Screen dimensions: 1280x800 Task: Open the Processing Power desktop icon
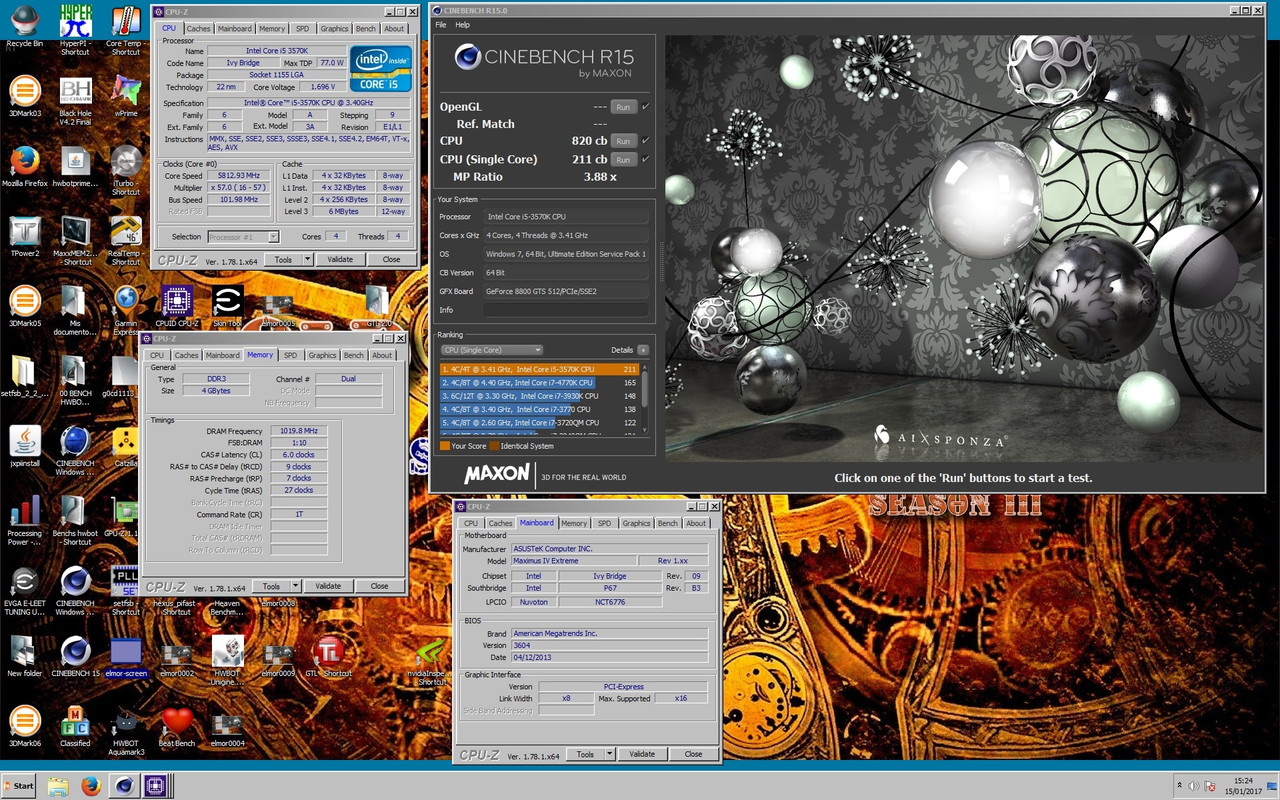pos(24,517)
